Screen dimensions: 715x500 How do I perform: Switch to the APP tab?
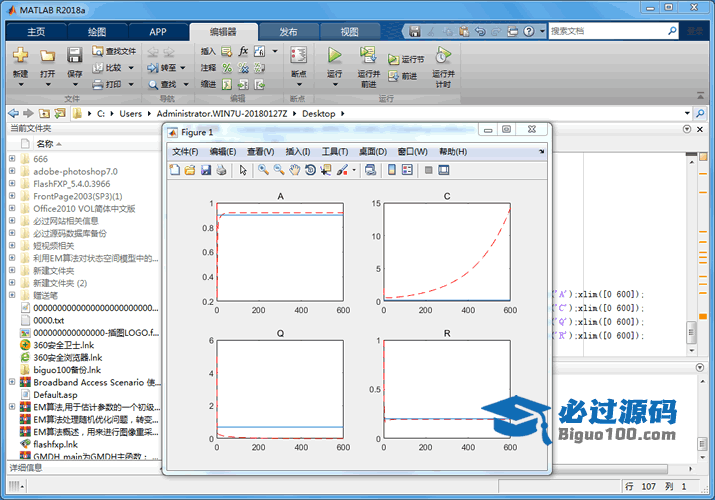click(x=158, y=31)
